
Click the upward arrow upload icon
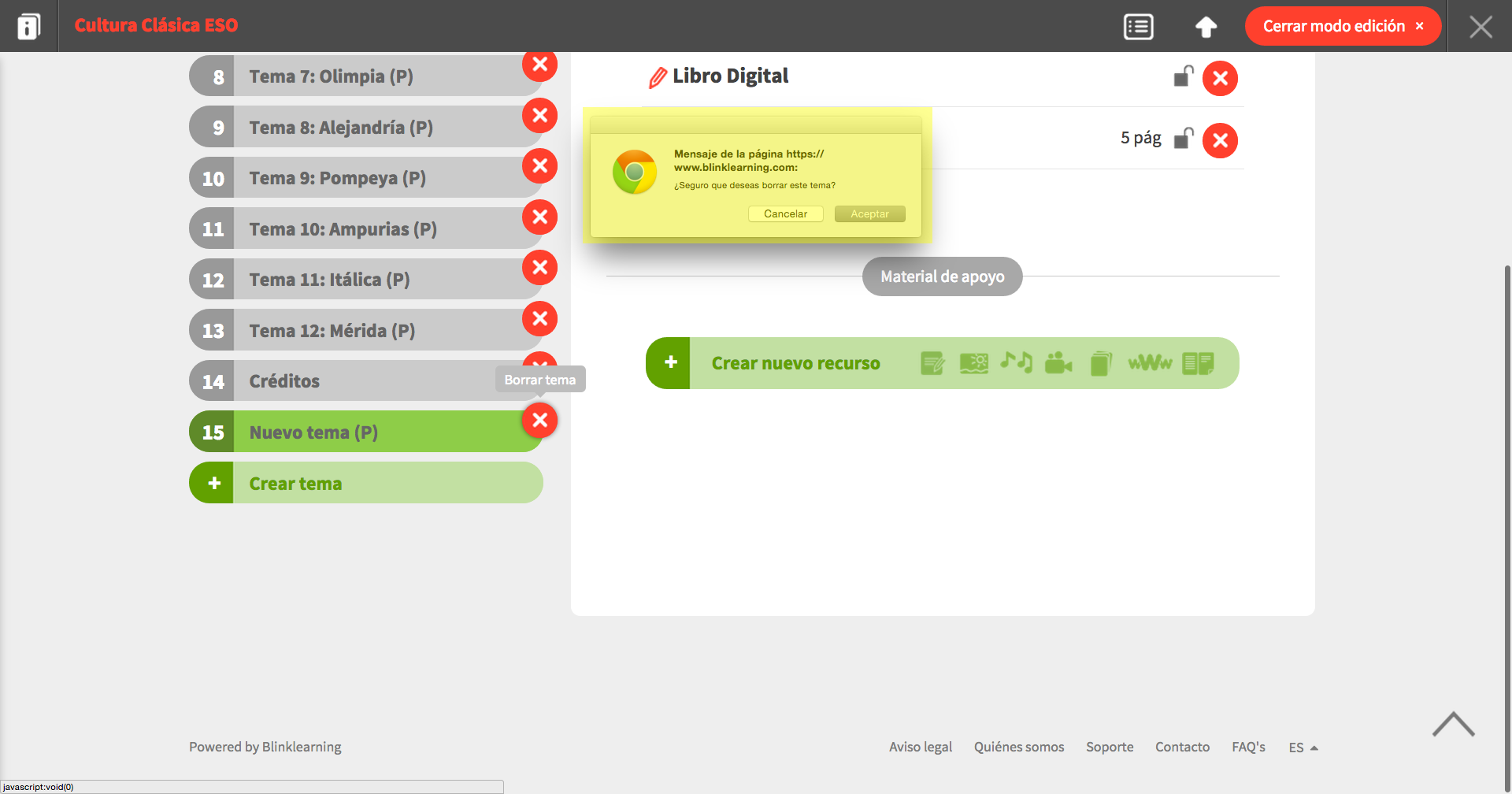tap(1206, 27)
